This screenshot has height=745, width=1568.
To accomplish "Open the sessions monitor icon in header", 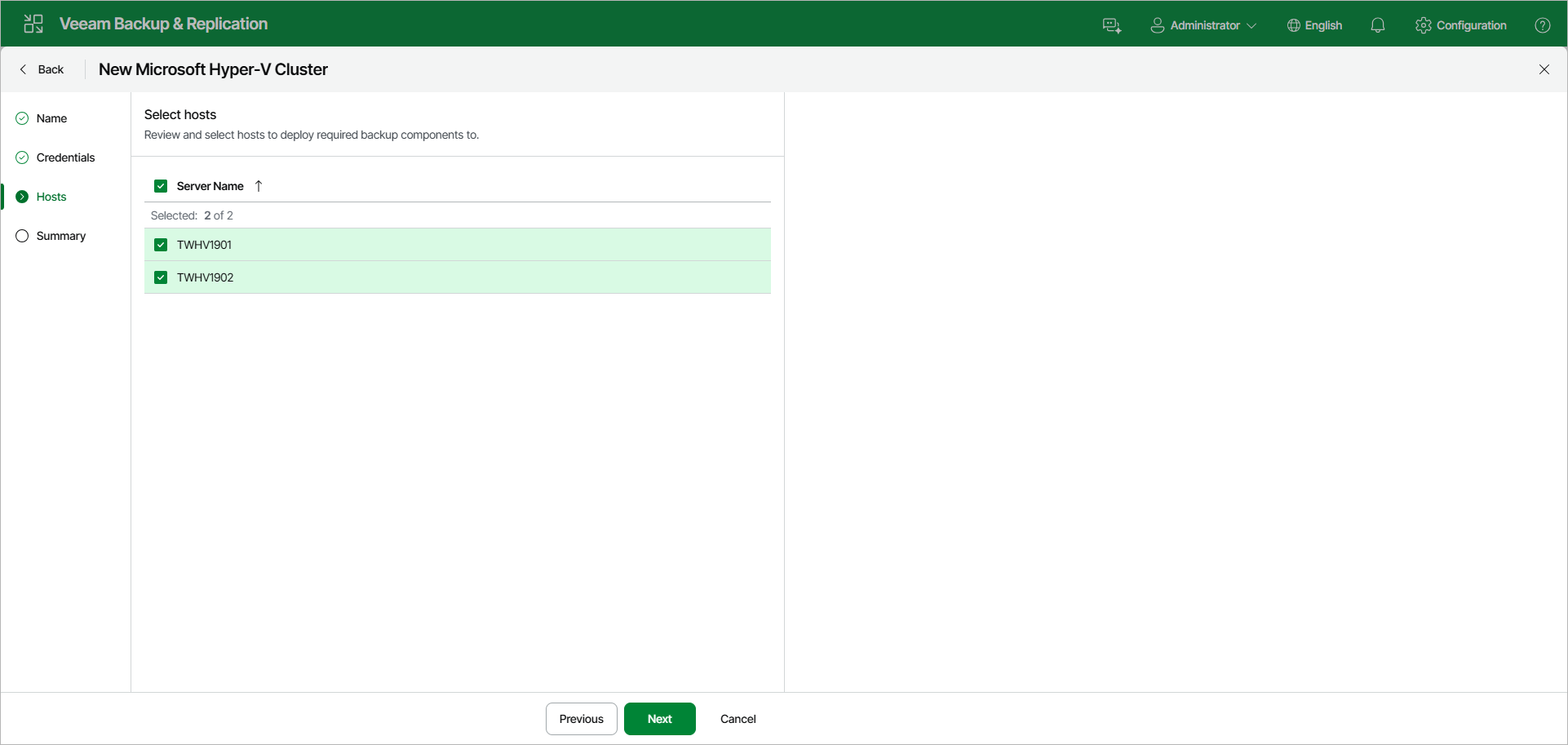I will 1112,25.
